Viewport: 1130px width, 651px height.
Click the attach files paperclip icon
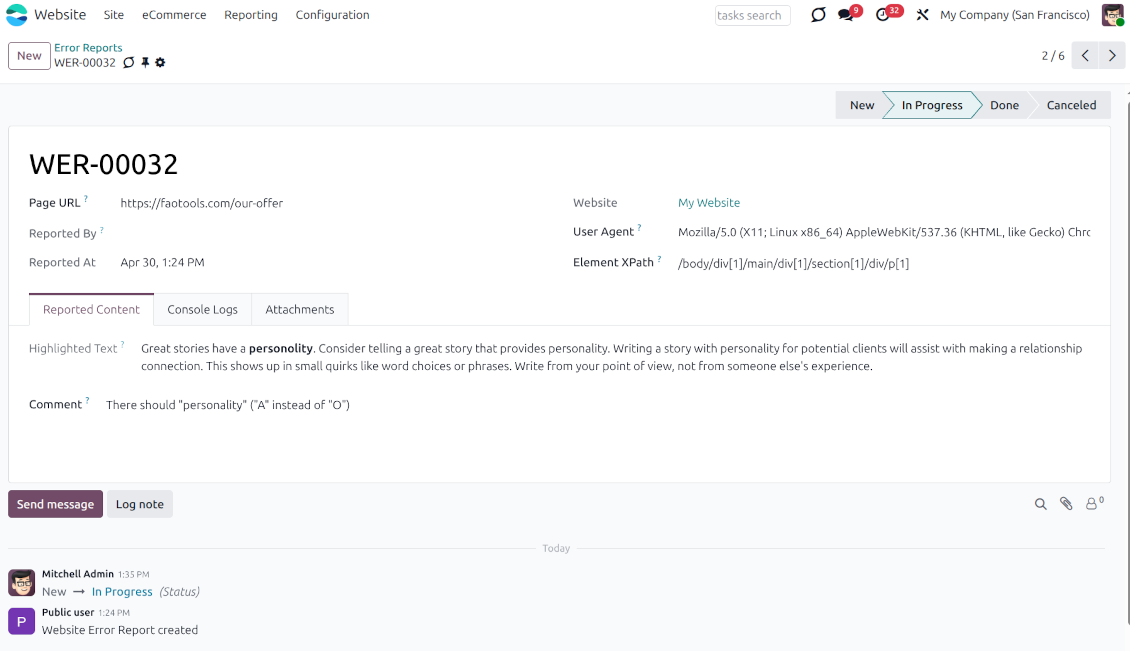click(1066, 503)
